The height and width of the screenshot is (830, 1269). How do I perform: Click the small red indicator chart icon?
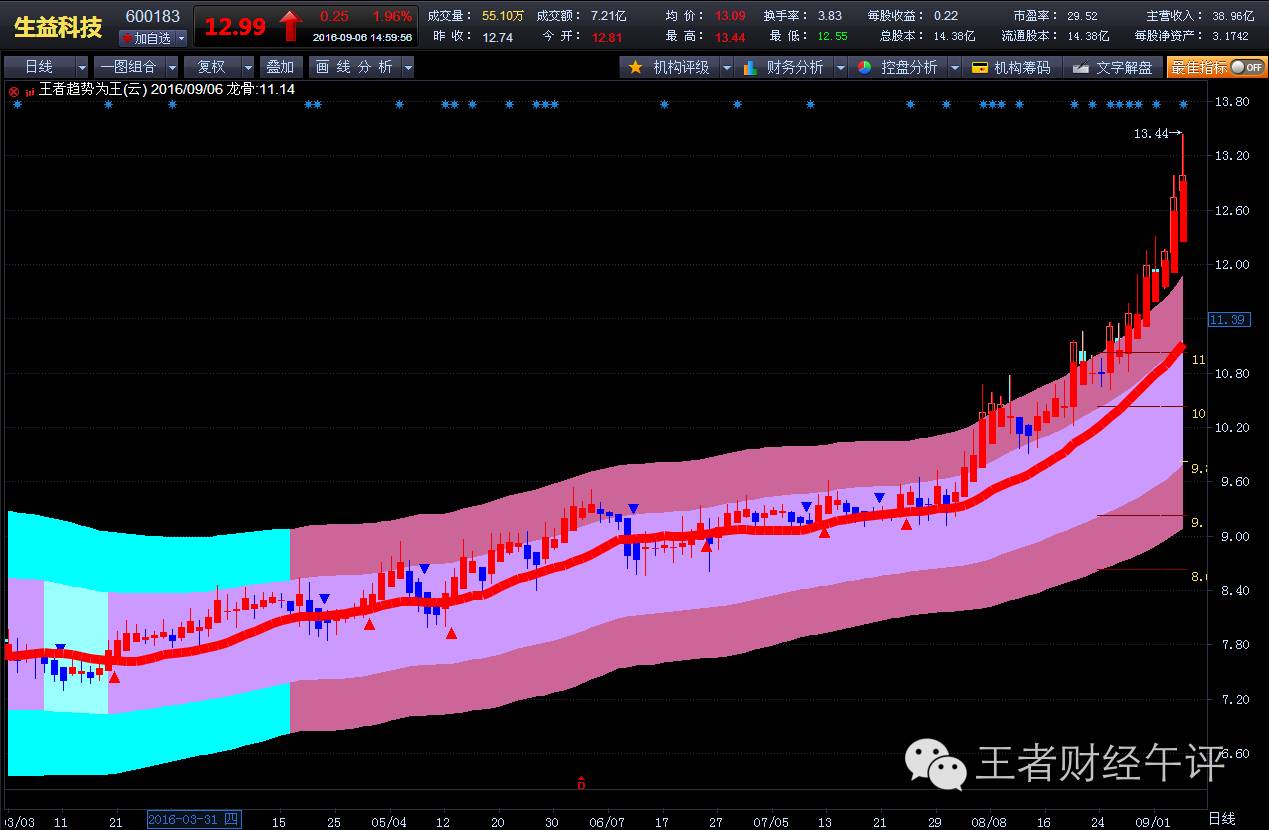pyautogui.click(x=29, y=90)
